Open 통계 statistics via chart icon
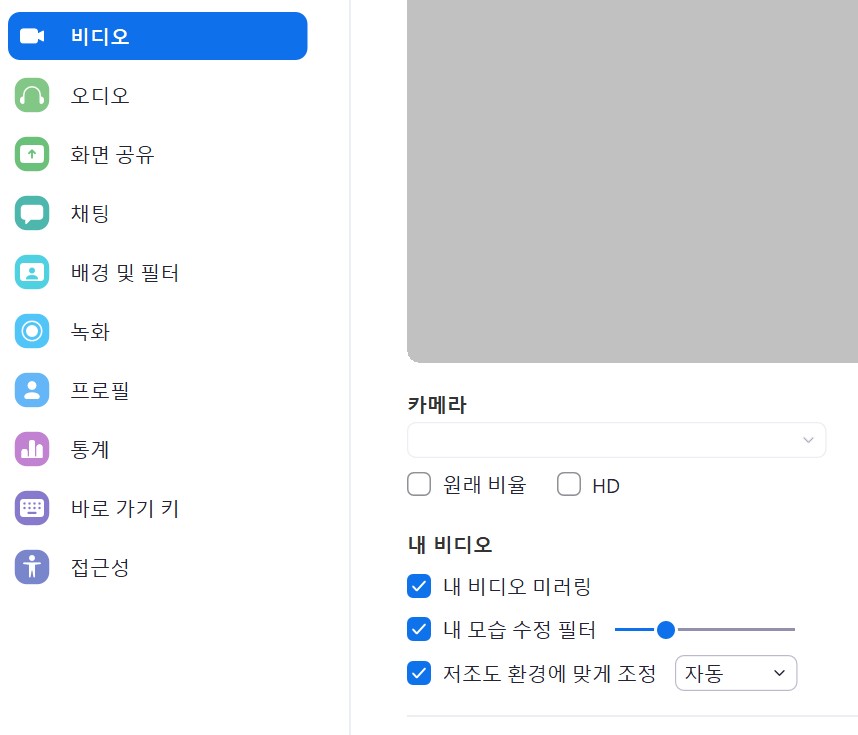This screenshot has width=858, height=735. [x=32, y=449]
